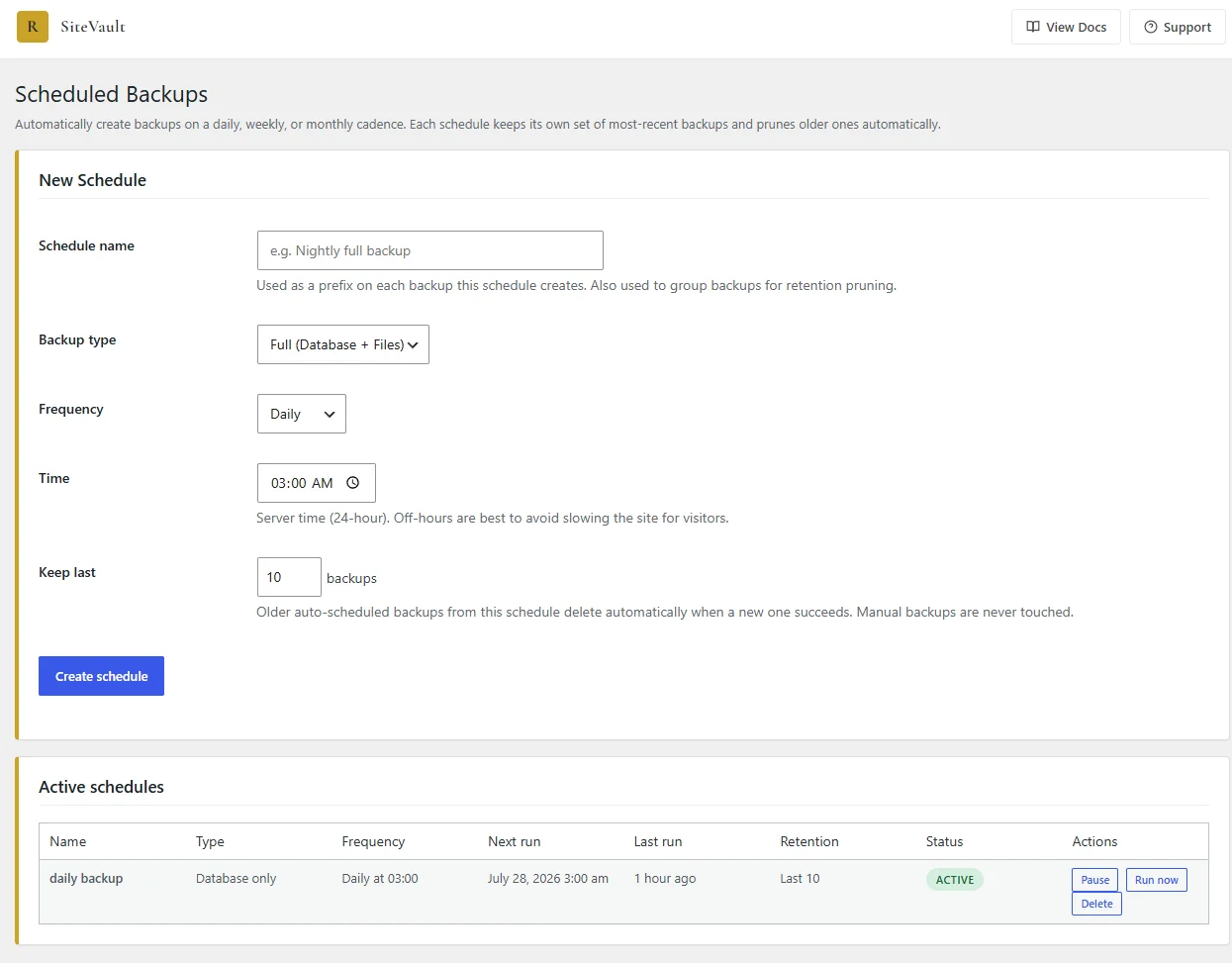The height and width of the screenshot is (963, 1232).
Task: Click the Actions column header
Action: pos(1094,841)
